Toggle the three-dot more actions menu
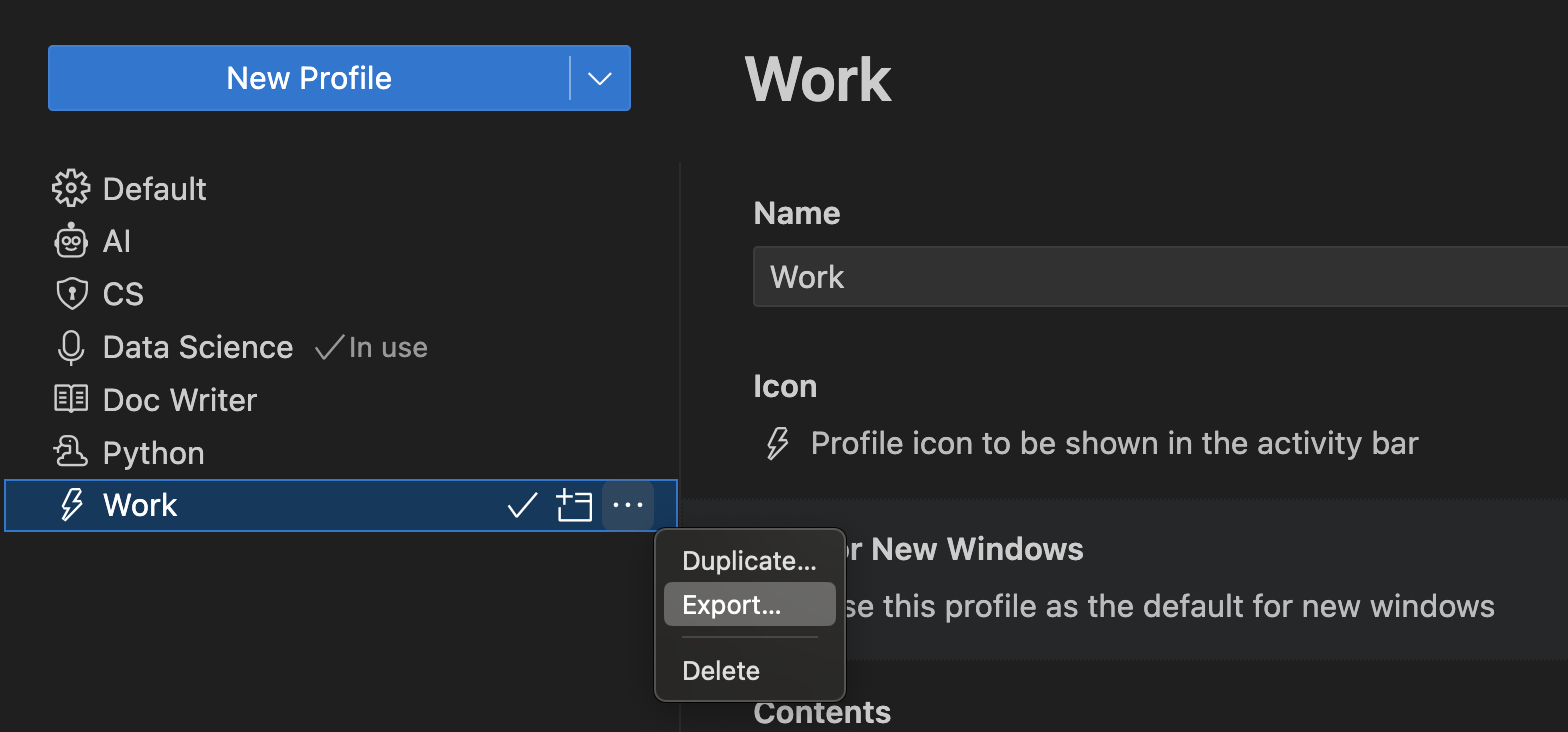This screenshot has height=732, width=1568. [627, 506]
